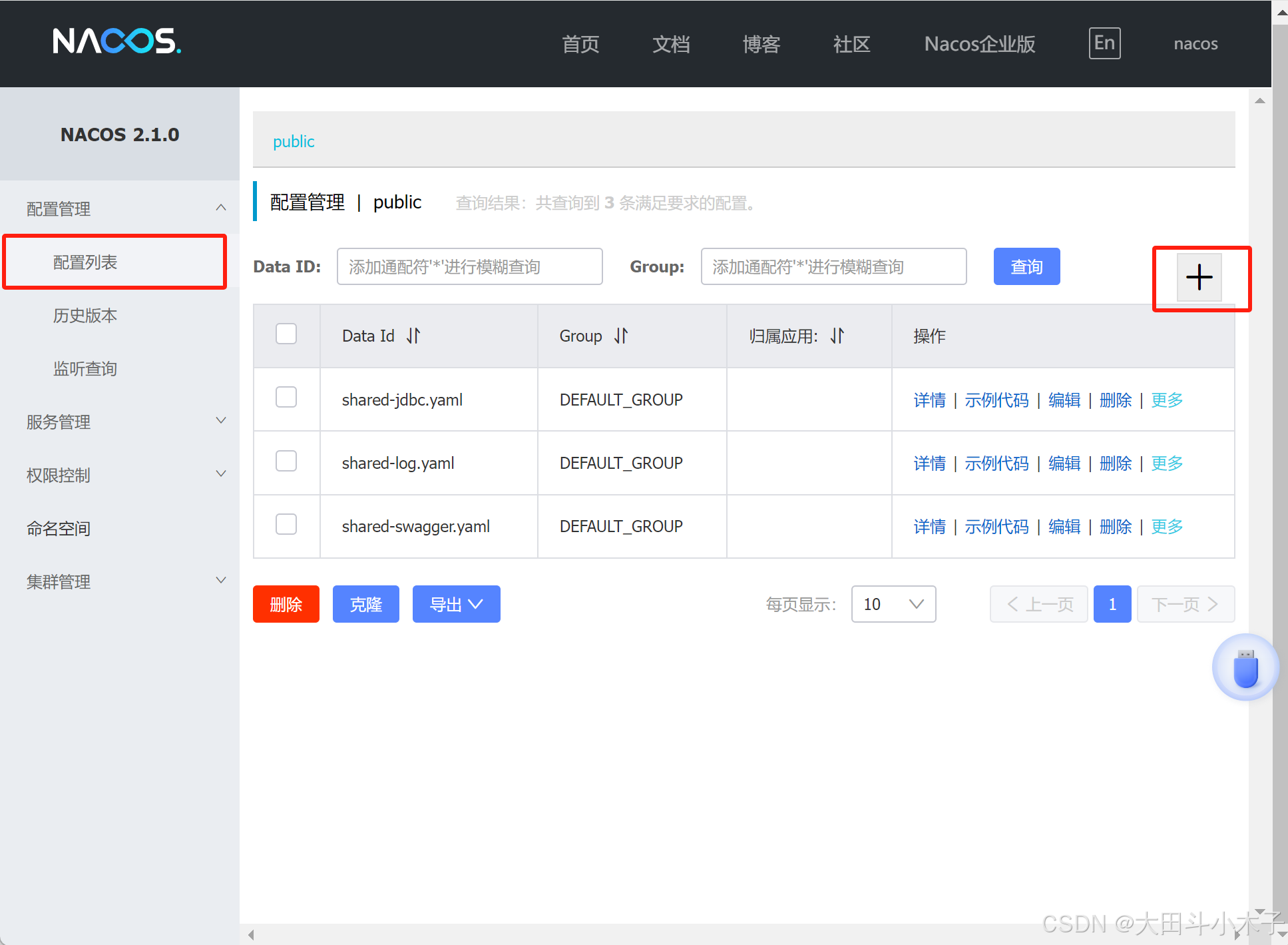1288x945 pixels.
Task: Sort by 归属应用 column
Action: click(837, 336)
